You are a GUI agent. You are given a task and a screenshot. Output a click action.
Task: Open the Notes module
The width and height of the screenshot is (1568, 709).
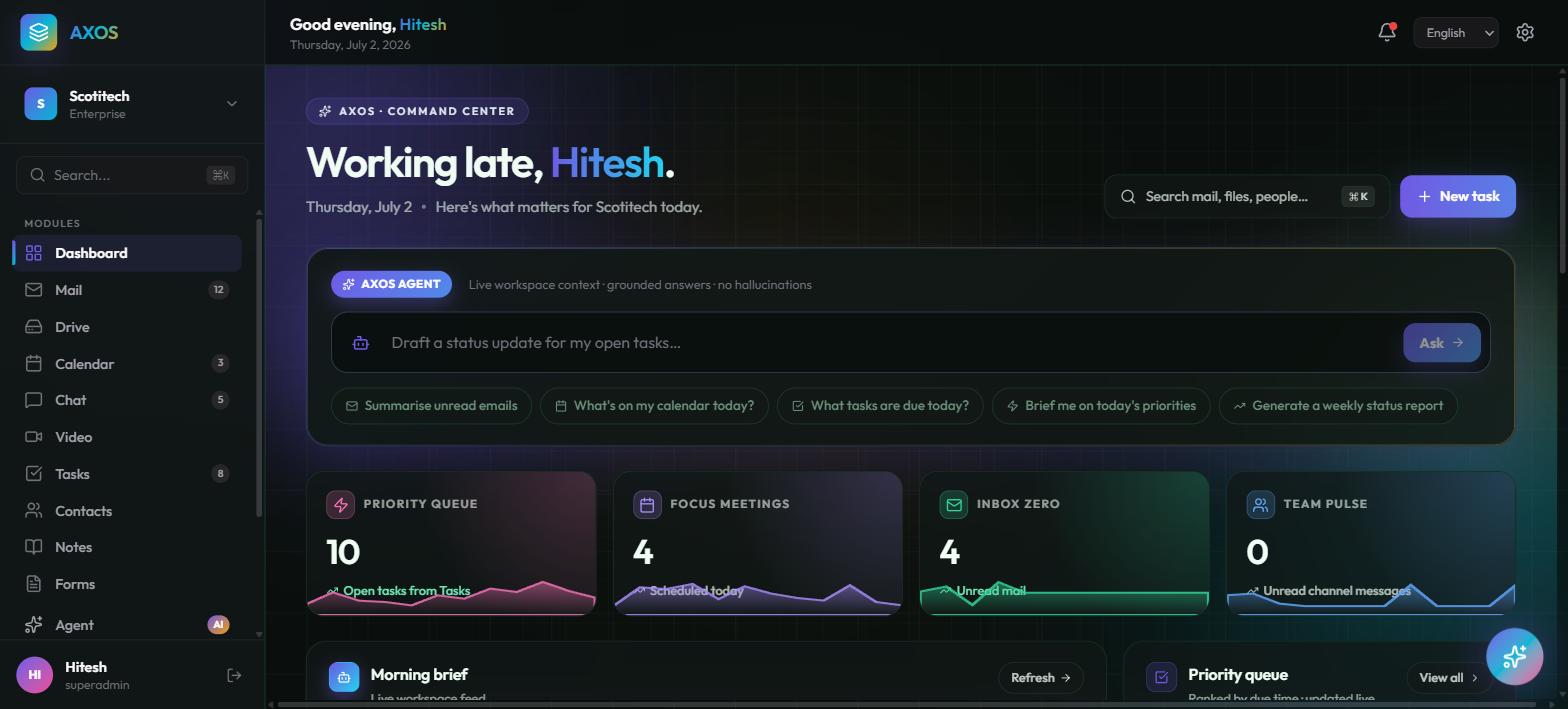click(127, 547)
